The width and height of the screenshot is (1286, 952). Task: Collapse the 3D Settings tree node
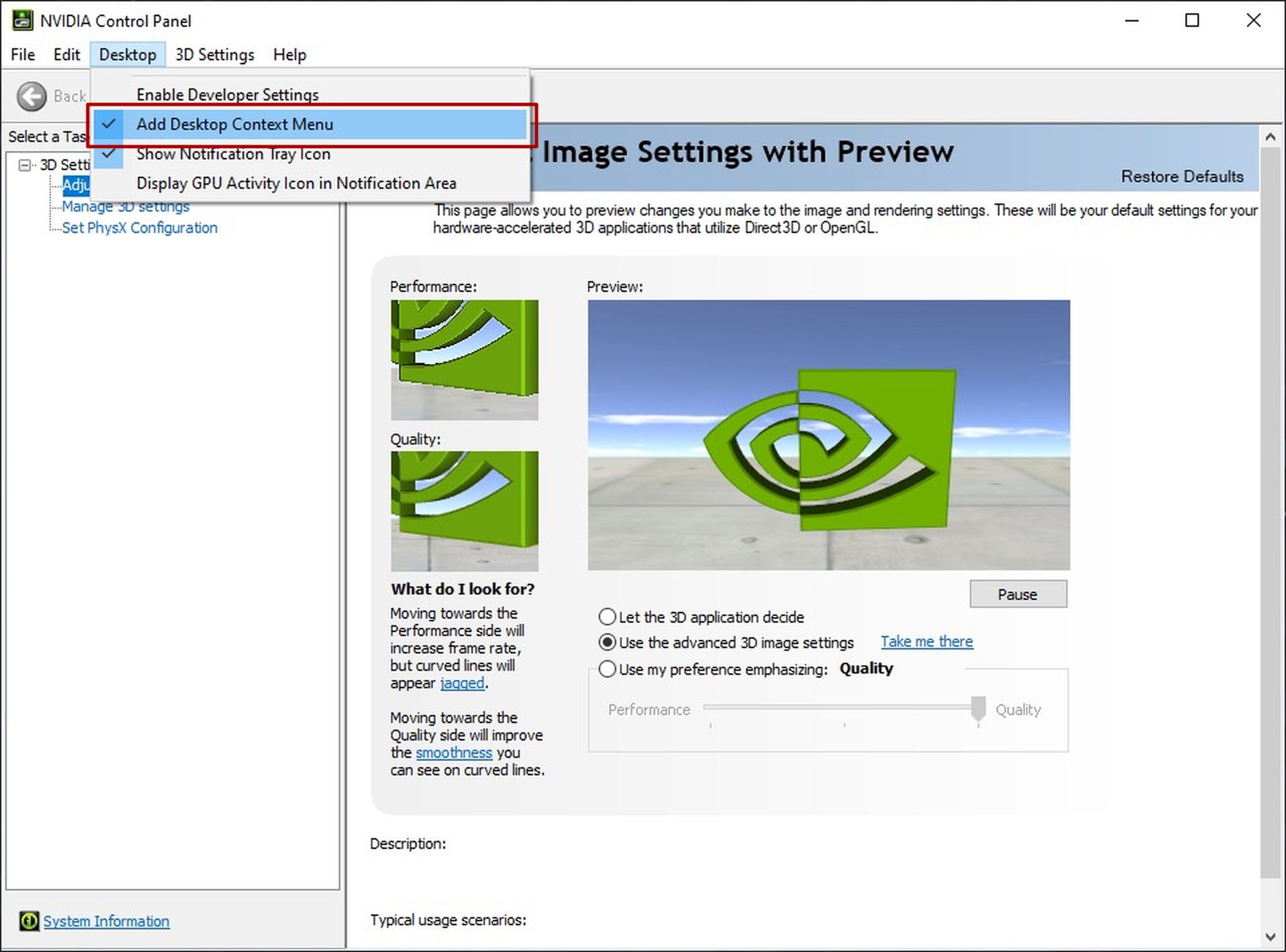25,165
